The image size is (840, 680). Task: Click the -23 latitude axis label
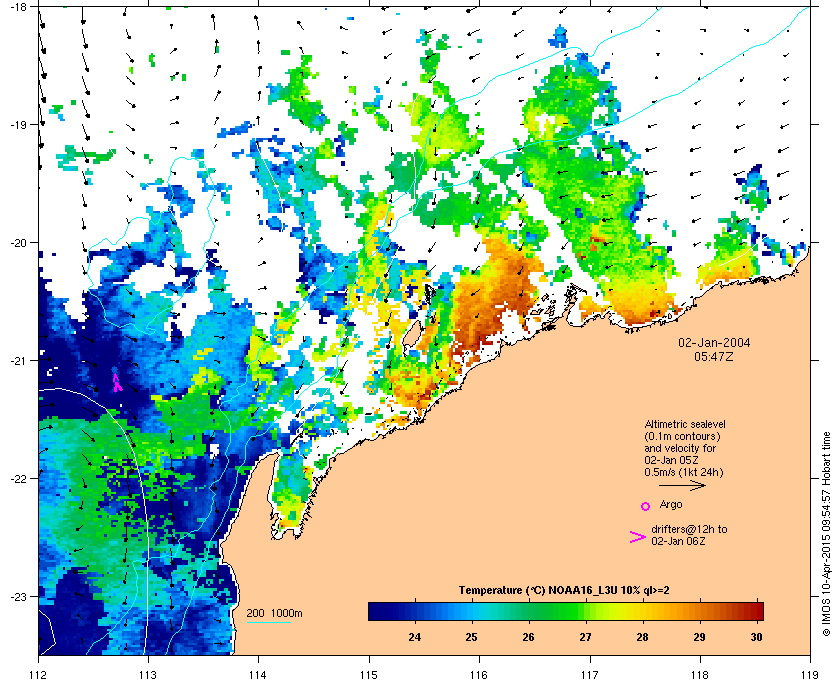pyautogui.click(x=18, y=596)
